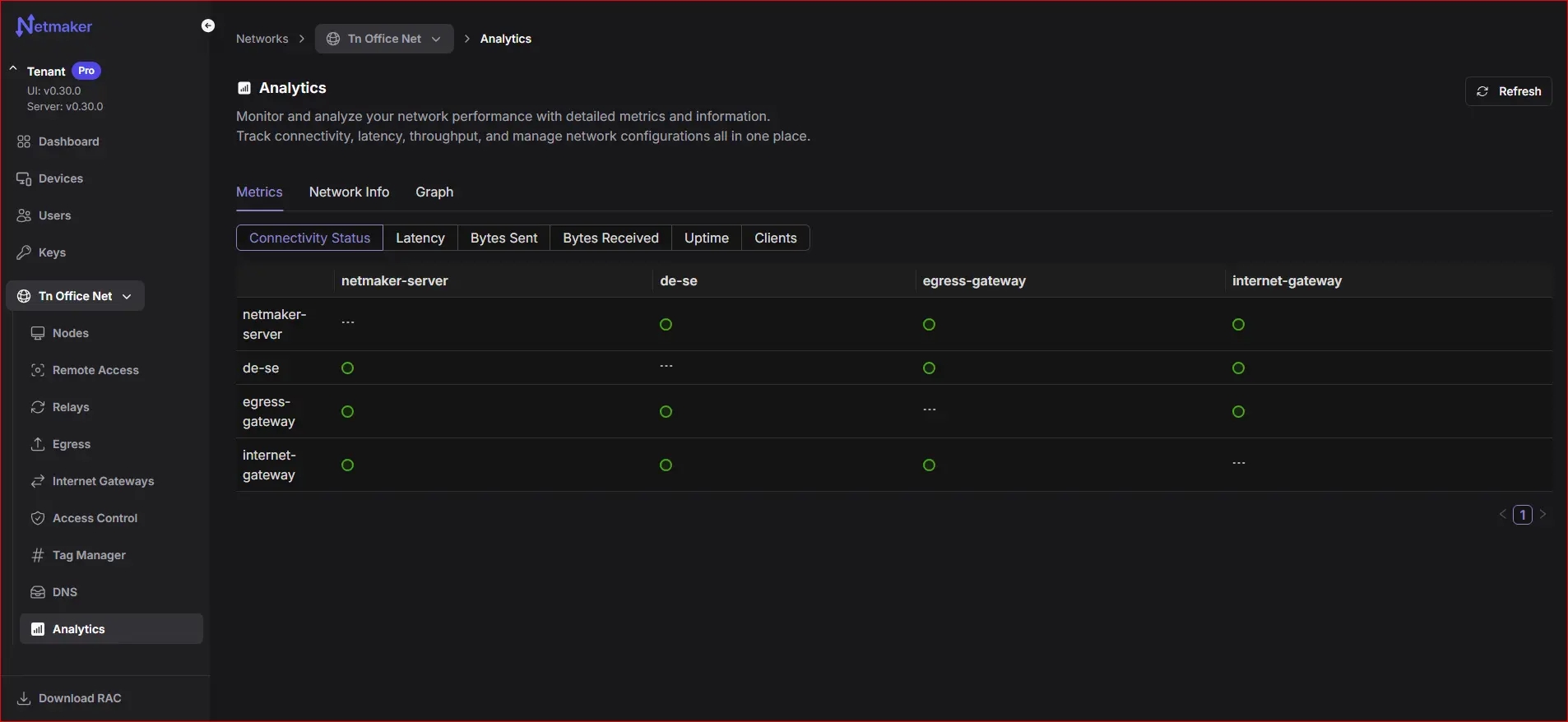Select the Connectivity Status metric option

[x=309, y=238]
